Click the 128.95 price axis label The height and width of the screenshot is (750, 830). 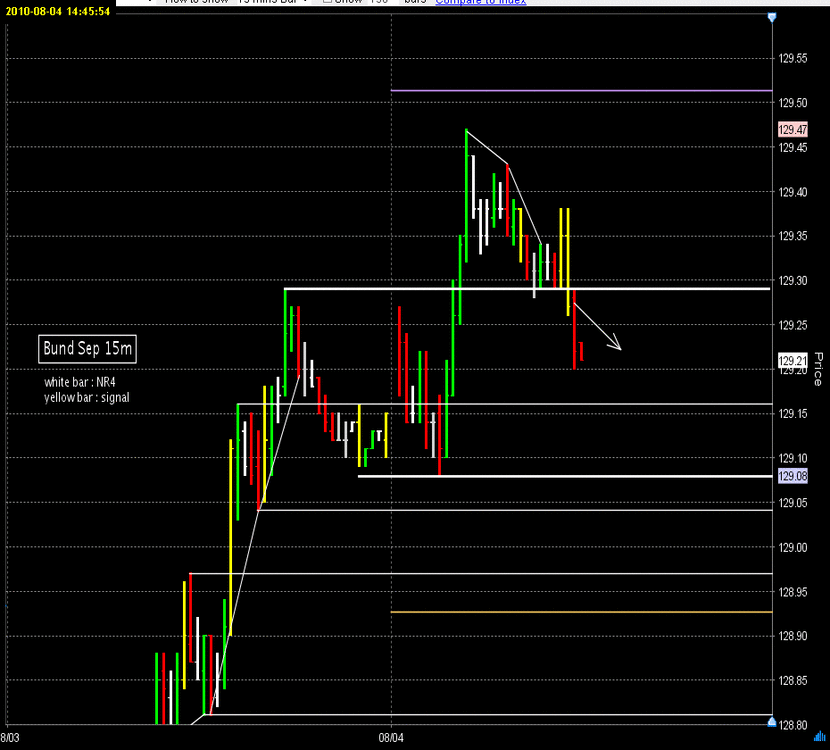(793, 592)
